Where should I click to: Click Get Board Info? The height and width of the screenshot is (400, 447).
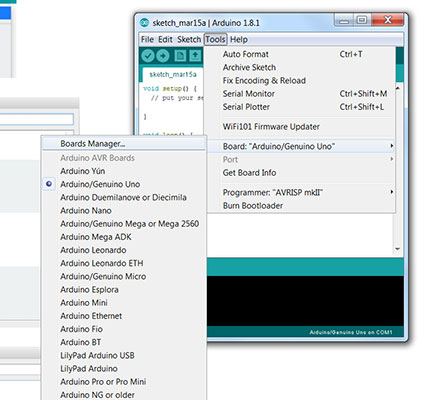click(301, 173)
